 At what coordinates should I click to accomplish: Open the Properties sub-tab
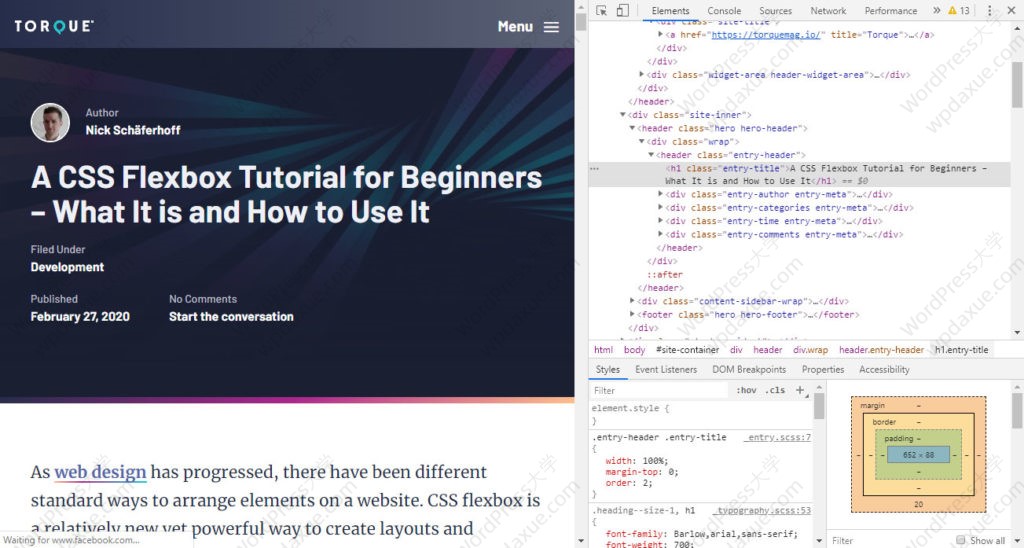coord(823,370)
